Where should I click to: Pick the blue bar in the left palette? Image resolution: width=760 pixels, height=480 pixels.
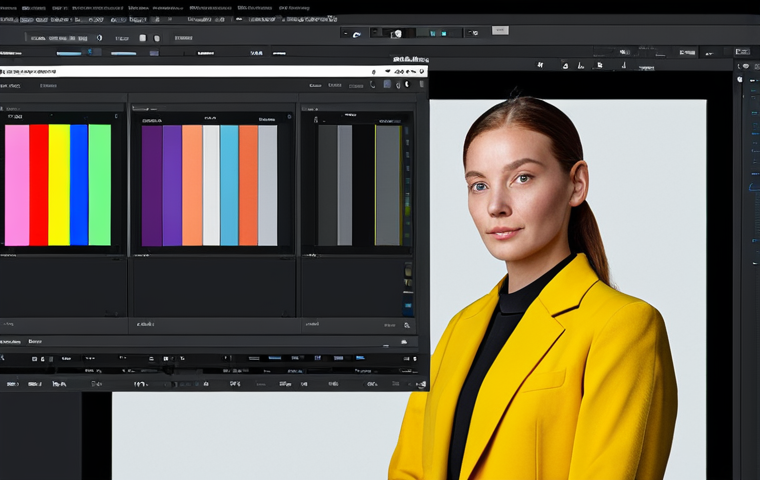[79, 185]
